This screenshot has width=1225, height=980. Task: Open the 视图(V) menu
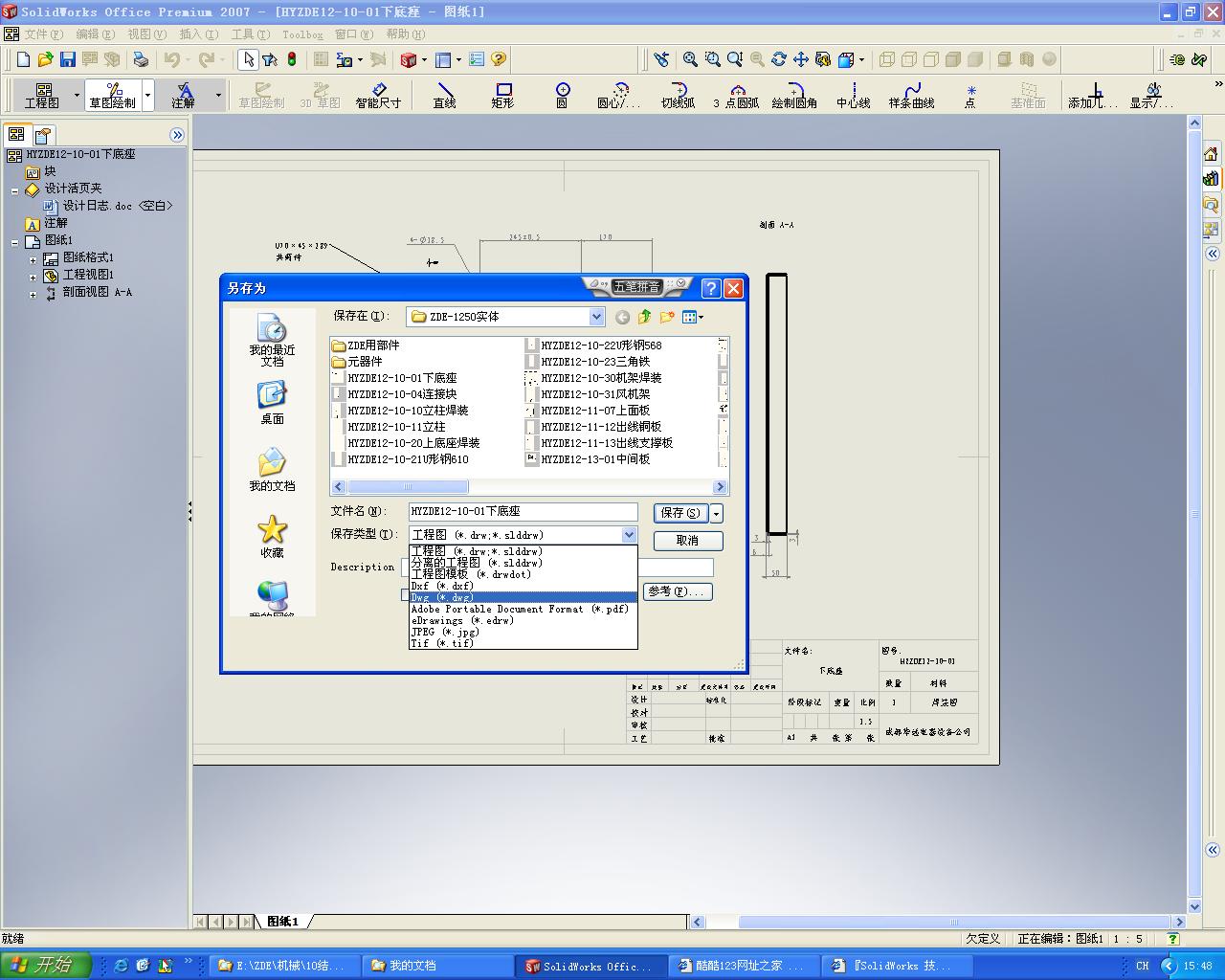point(146,34)
